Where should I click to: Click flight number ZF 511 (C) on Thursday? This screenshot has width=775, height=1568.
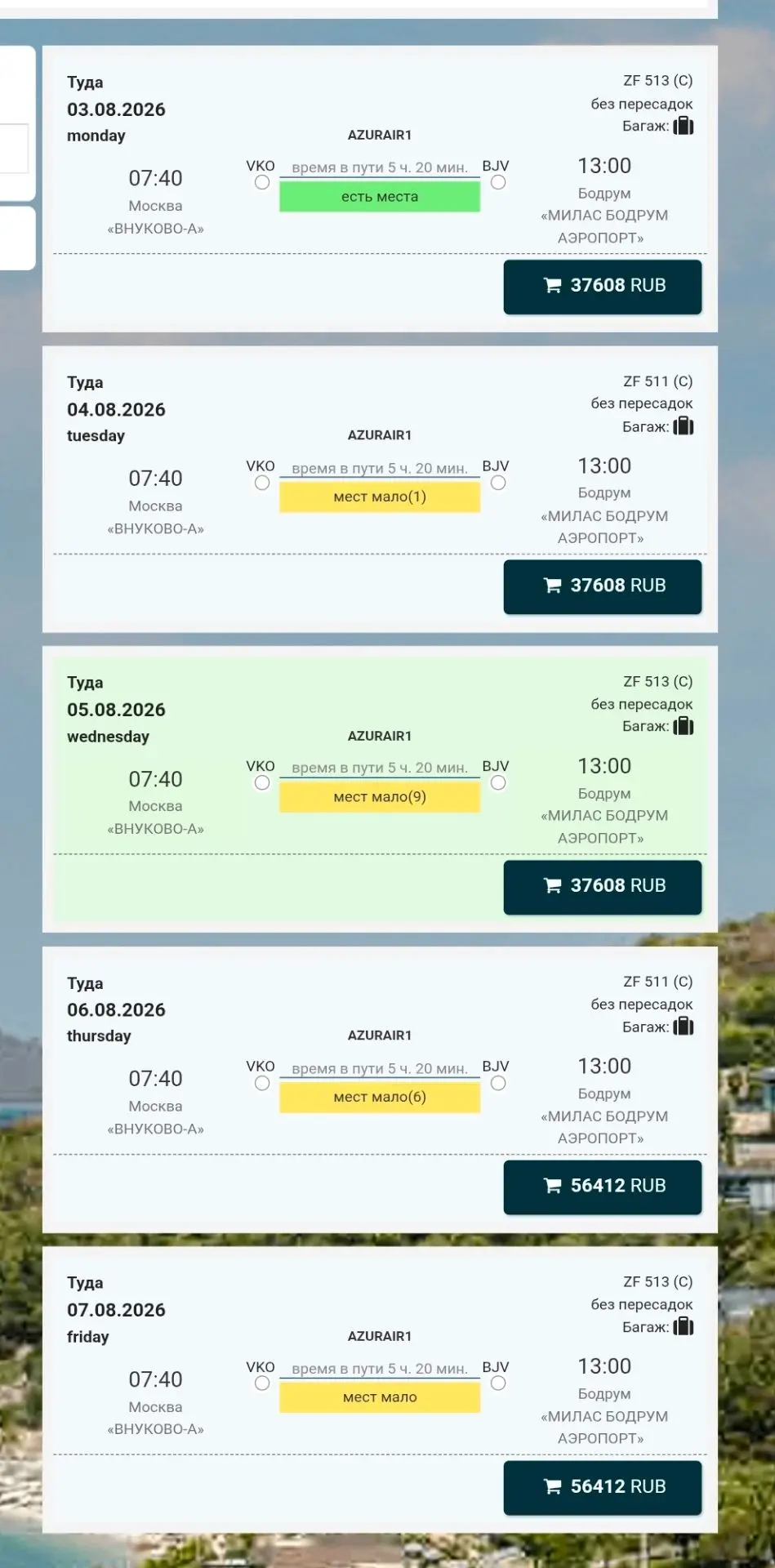(x=657, y=982)
